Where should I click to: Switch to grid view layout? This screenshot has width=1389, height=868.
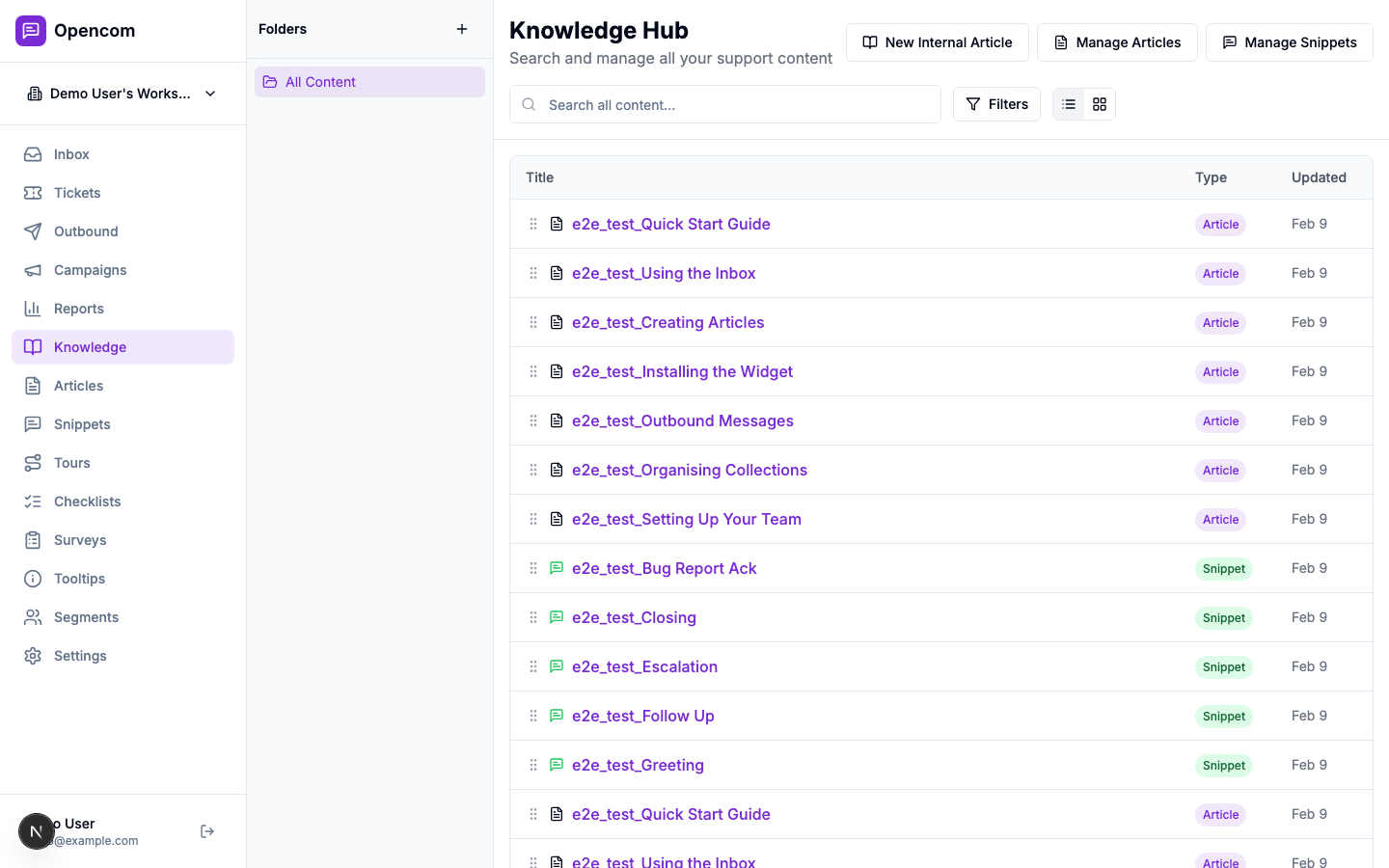[x=1099, y=103]
